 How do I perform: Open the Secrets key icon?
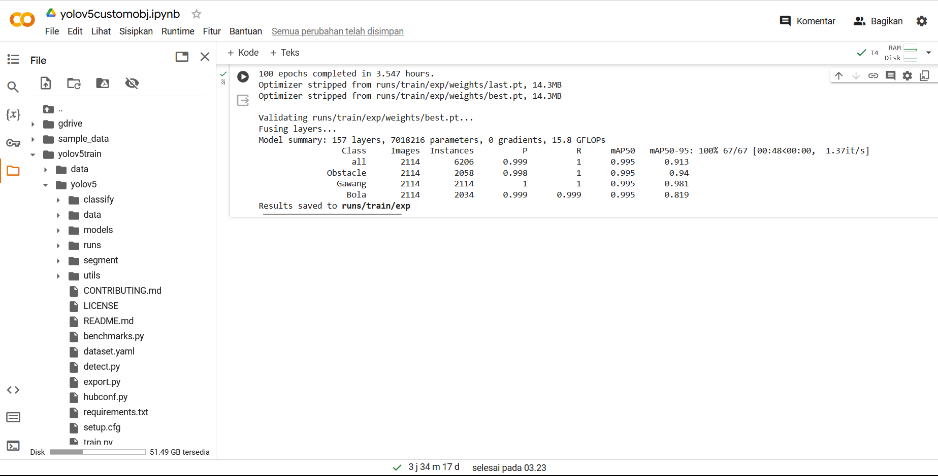[x=12, y=143]
